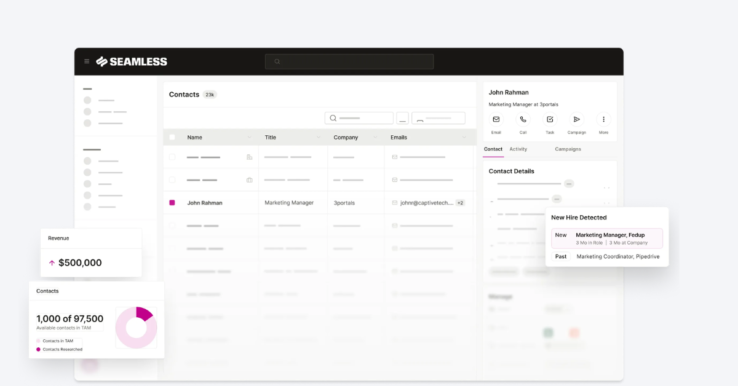Open the Emails column dropdown arrow
The width and height of the screenshot is (738, 386).
click(x=464, y=137)
